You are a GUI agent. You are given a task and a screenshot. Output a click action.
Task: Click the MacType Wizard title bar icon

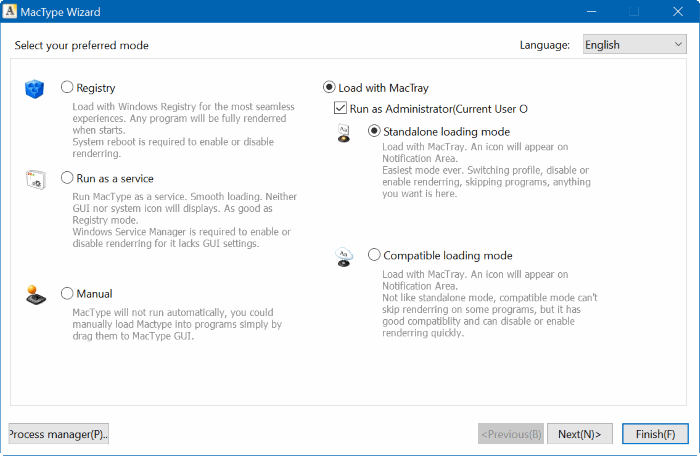[x=11, y=12]
